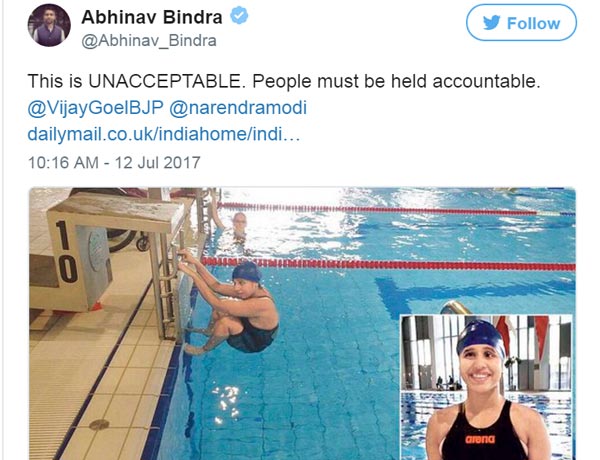
Task: Click the wheelchair wheel behind the block
Action: click(122, 240)
